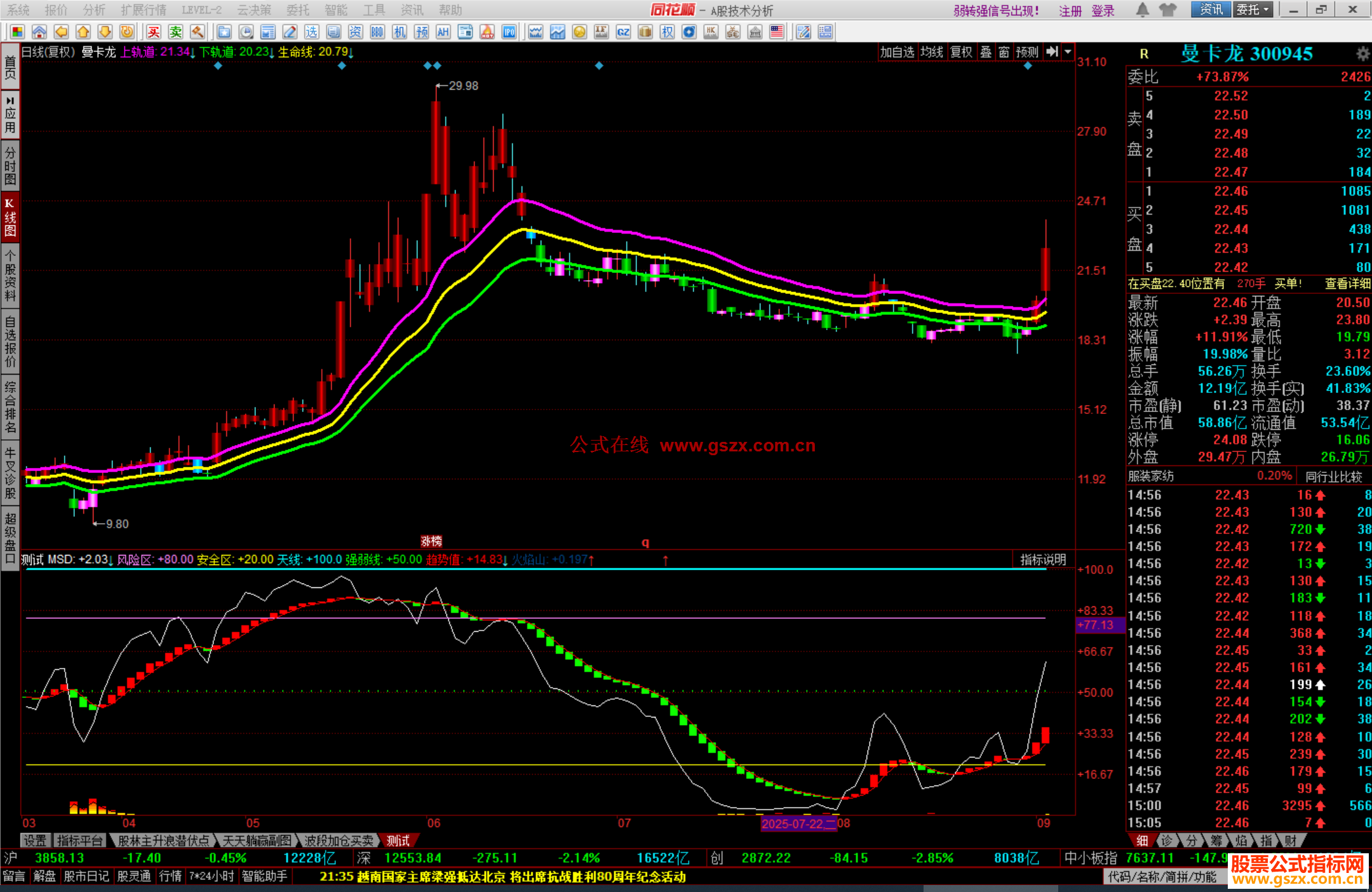Switch to 天天躺赢副图 indicator tab

click(257, 841)
